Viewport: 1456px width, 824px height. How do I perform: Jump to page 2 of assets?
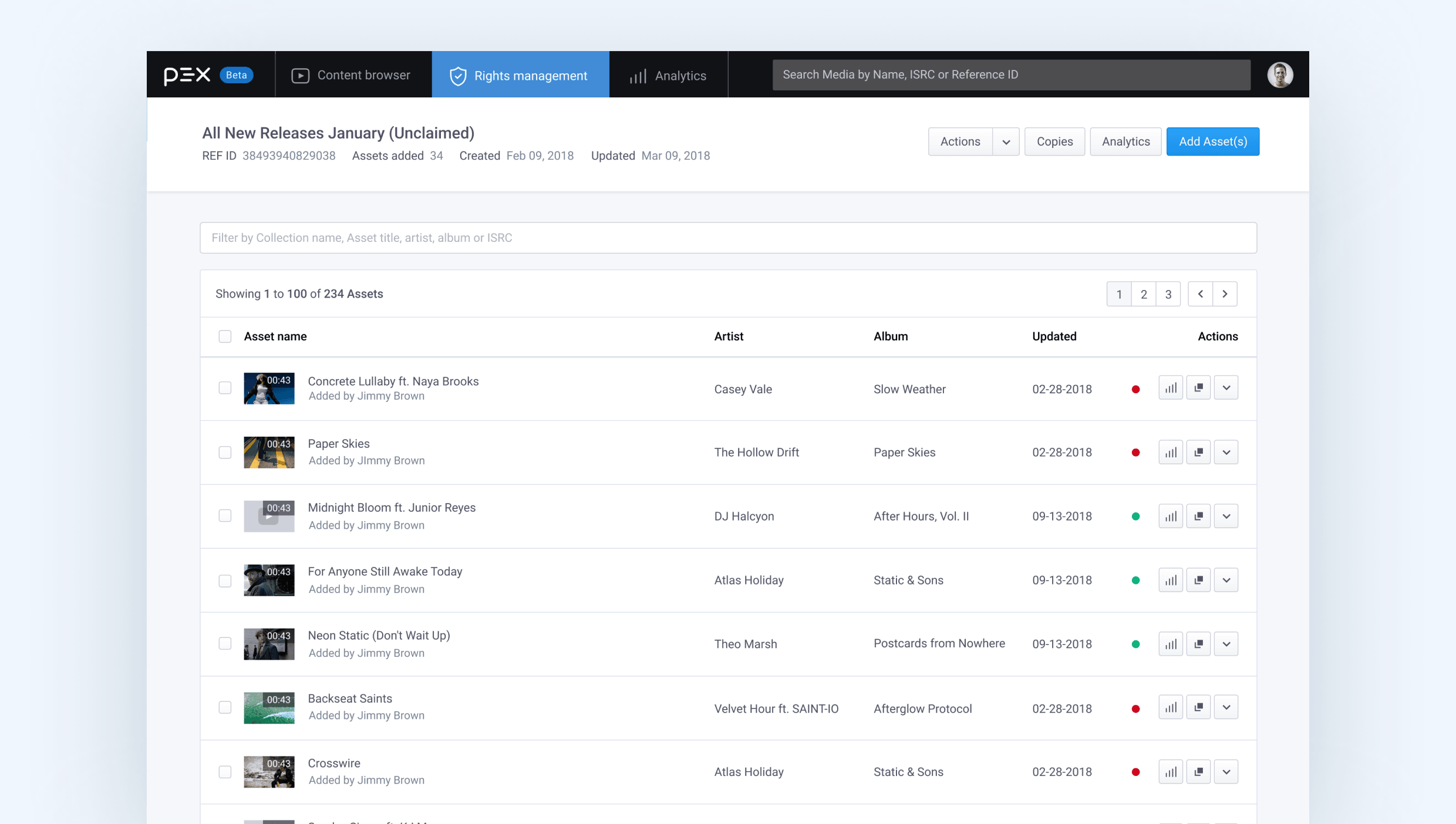(x=1144, y=294)
